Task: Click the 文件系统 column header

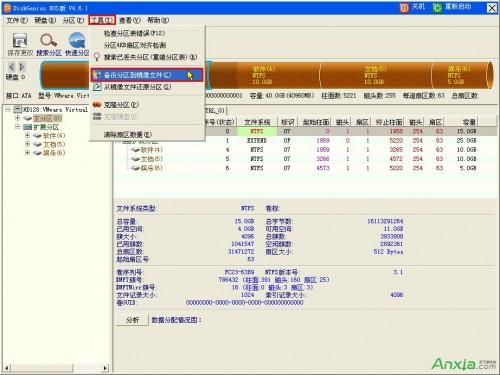Action: [257, 122]
